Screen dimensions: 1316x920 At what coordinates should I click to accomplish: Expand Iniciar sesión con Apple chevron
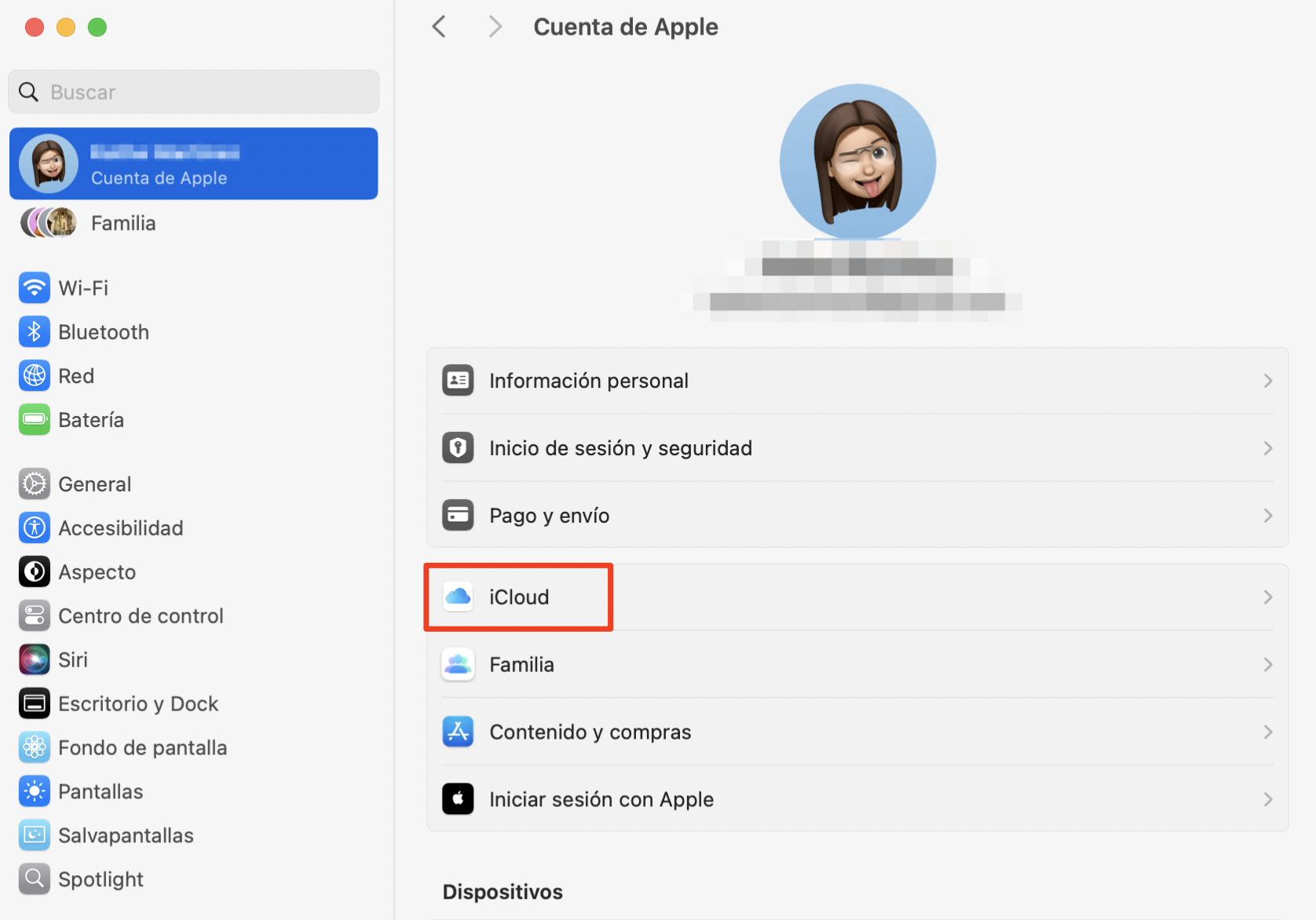[x=1267, y=800]
